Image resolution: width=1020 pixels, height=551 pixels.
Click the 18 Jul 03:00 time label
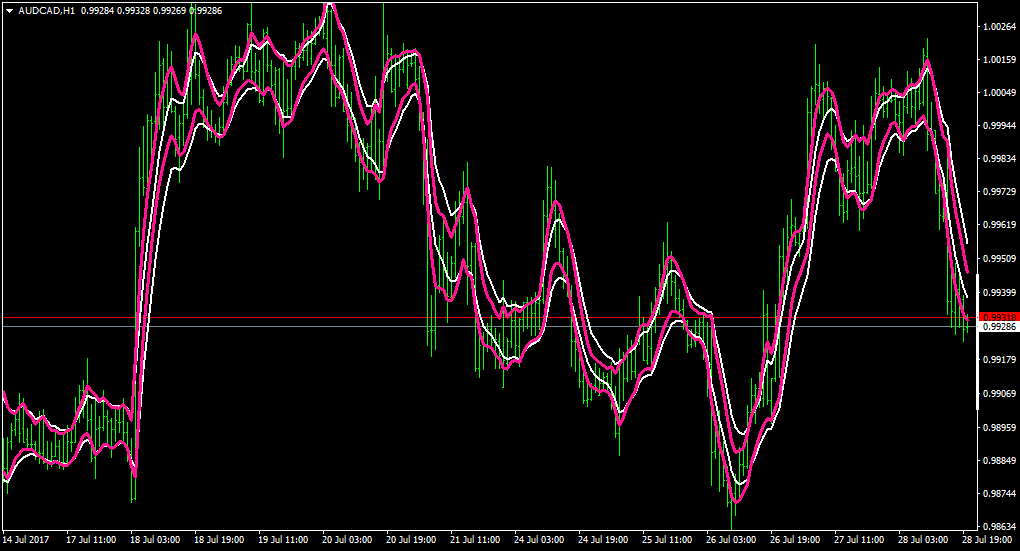click(x=155, y=540)
